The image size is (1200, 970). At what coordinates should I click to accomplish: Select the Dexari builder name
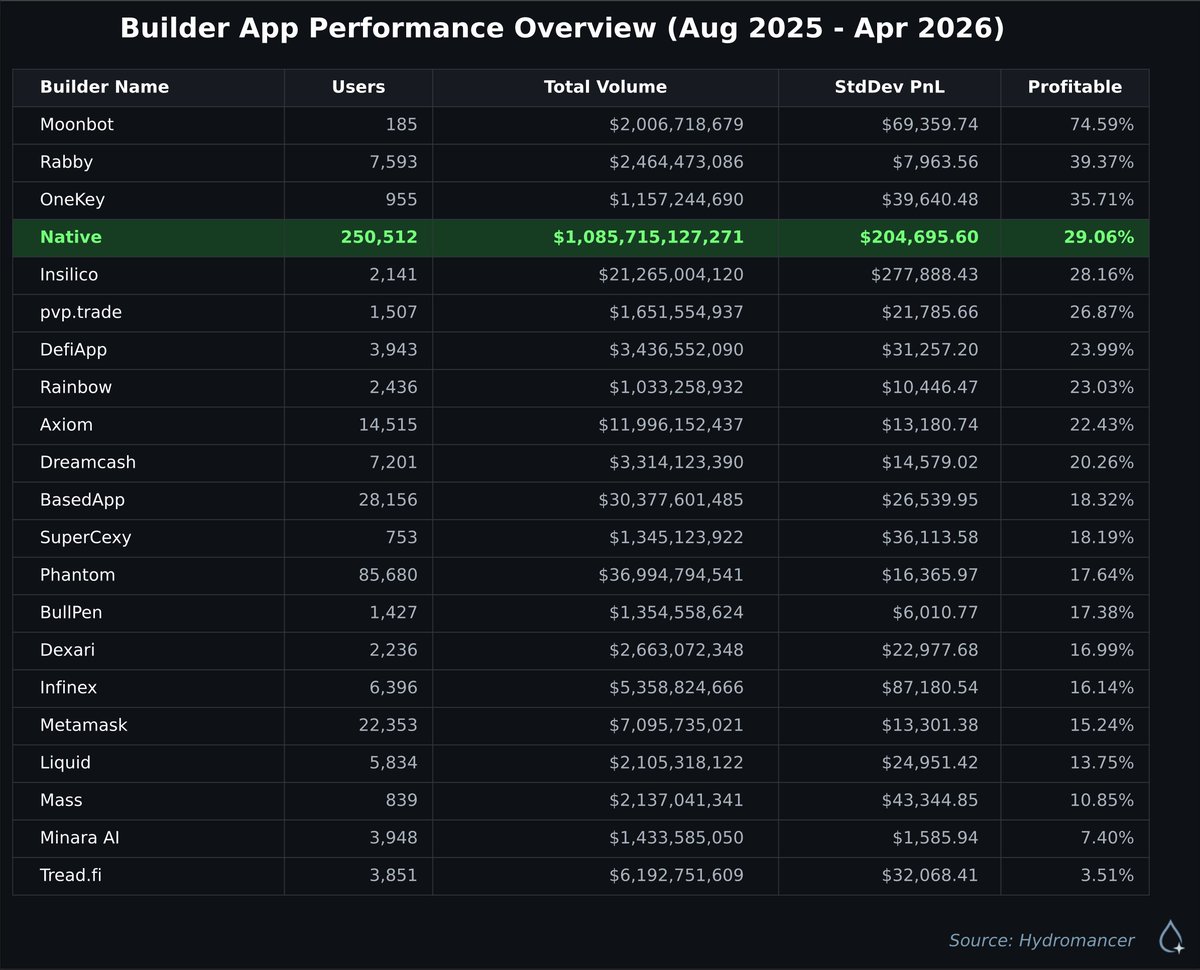coord(67,650)
